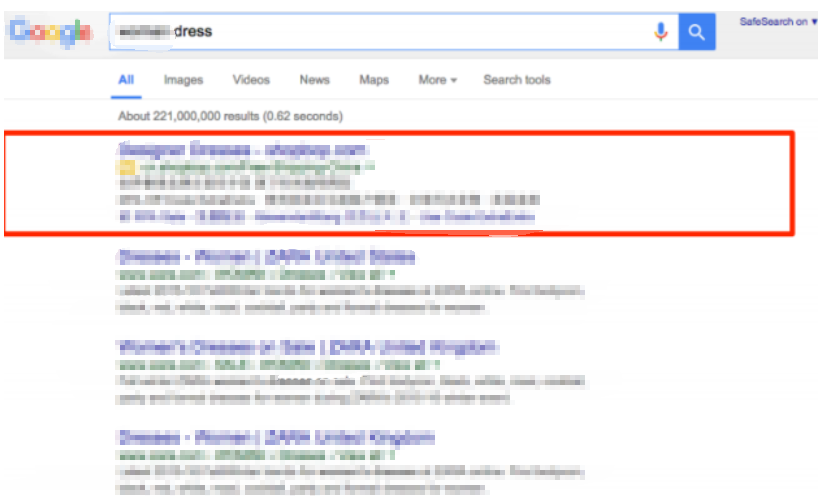
Task: Open the ad result title in the red box
Action: tap(243, 149)
